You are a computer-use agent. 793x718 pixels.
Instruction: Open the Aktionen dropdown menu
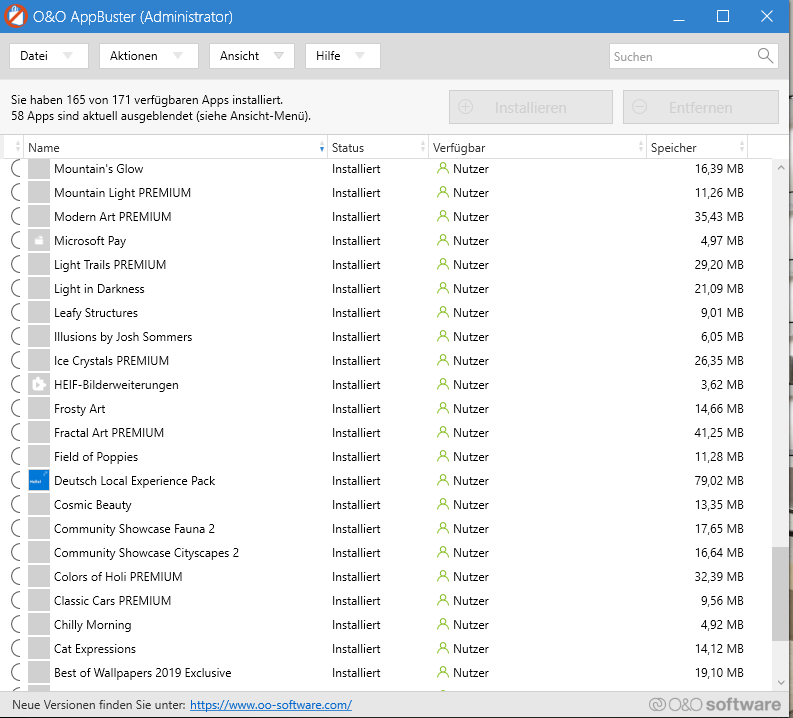pyautogui.click(x=149, y=56)
